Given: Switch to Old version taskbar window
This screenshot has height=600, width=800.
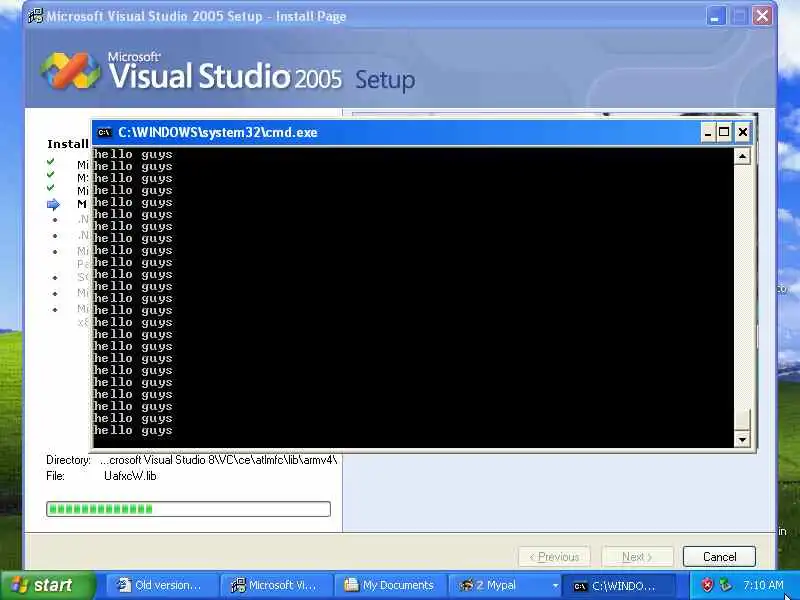Looking at the screenshot, I should 161,585.
